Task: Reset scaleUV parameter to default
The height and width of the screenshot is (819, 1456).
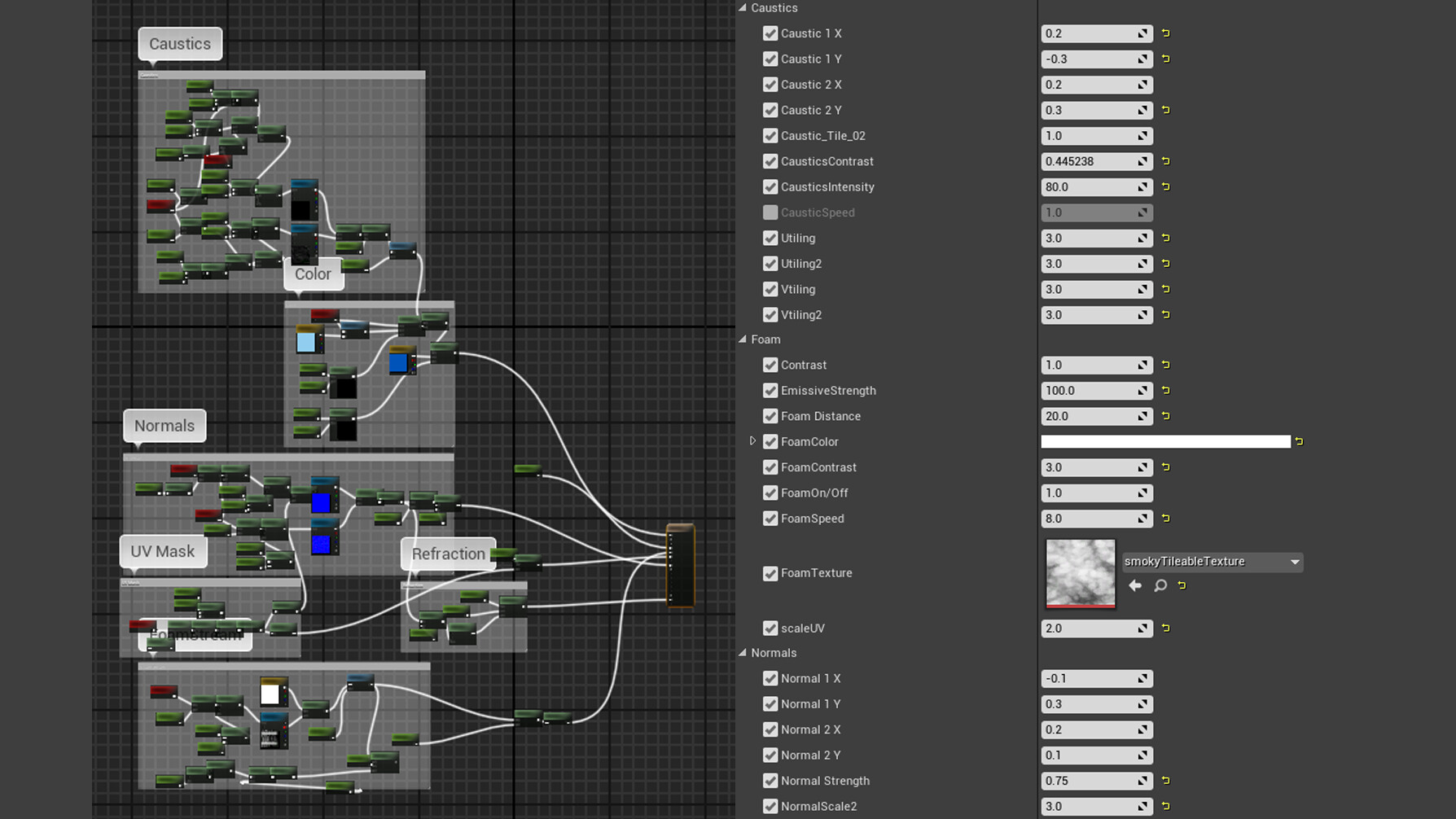Action: (1165, 628)
